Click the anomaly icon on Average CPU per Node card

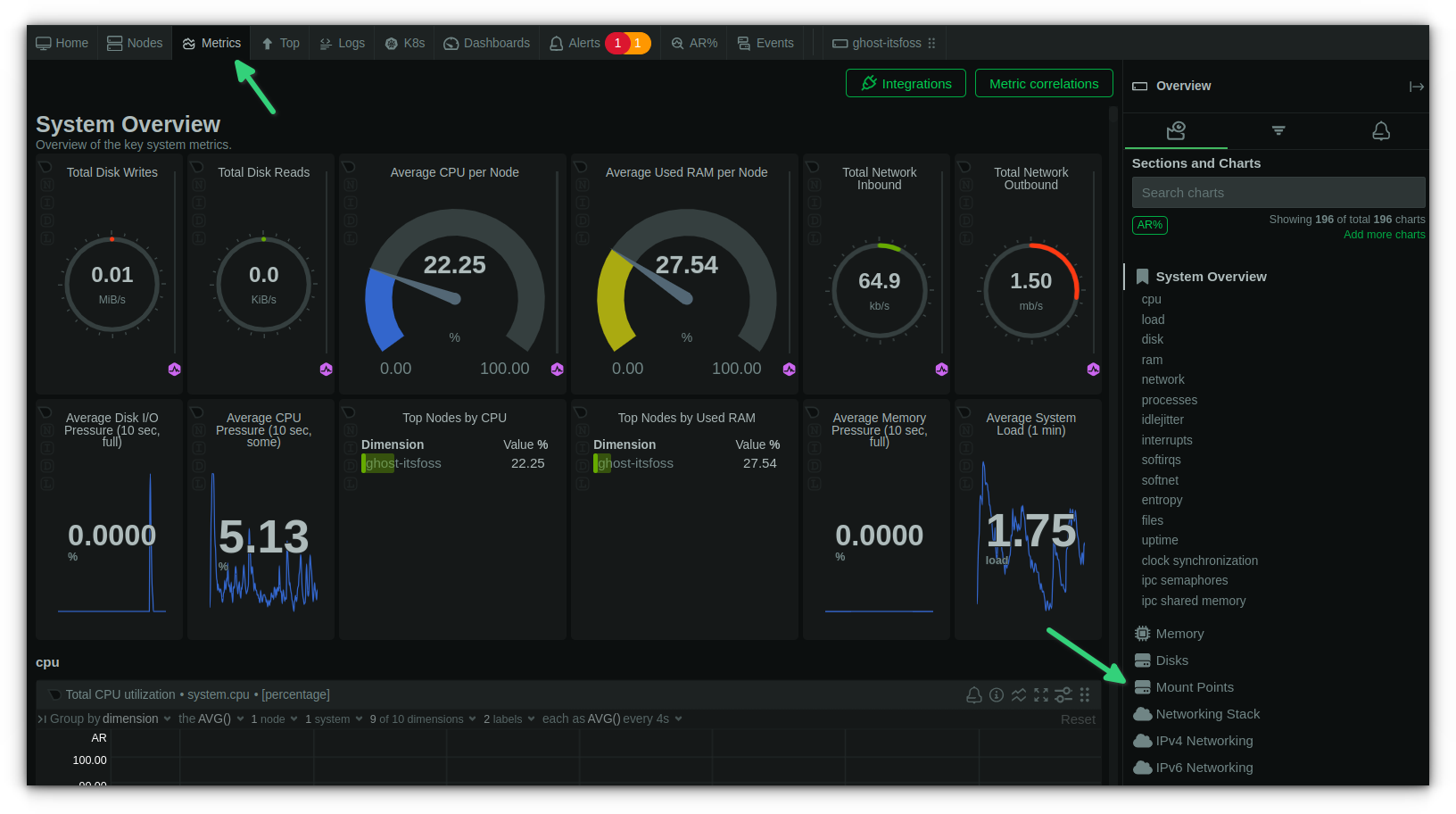pos(558,370)
